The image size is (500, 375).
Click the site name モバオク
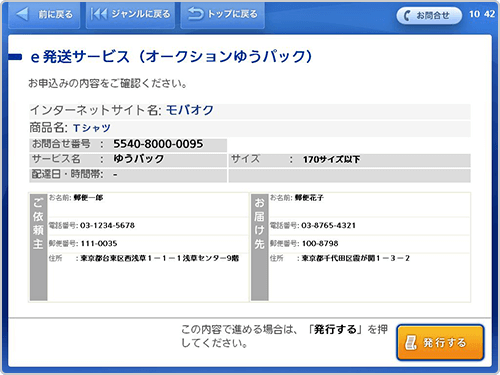tap(189, 110)
